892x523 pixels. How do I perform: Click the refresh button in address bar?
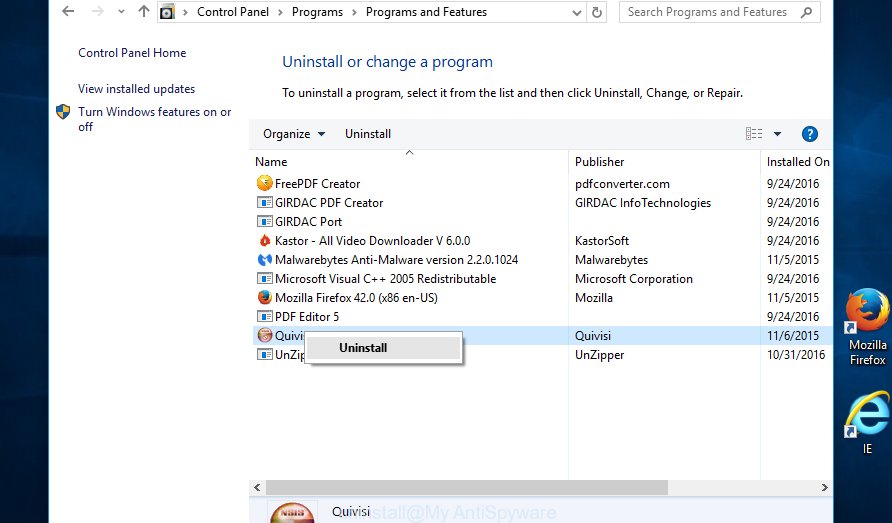(598, 13)
